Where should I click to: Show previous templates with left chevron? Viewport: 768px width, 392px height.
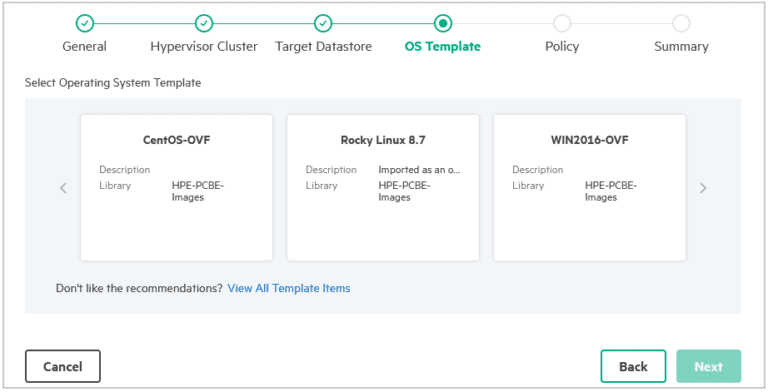click(63, 188)
